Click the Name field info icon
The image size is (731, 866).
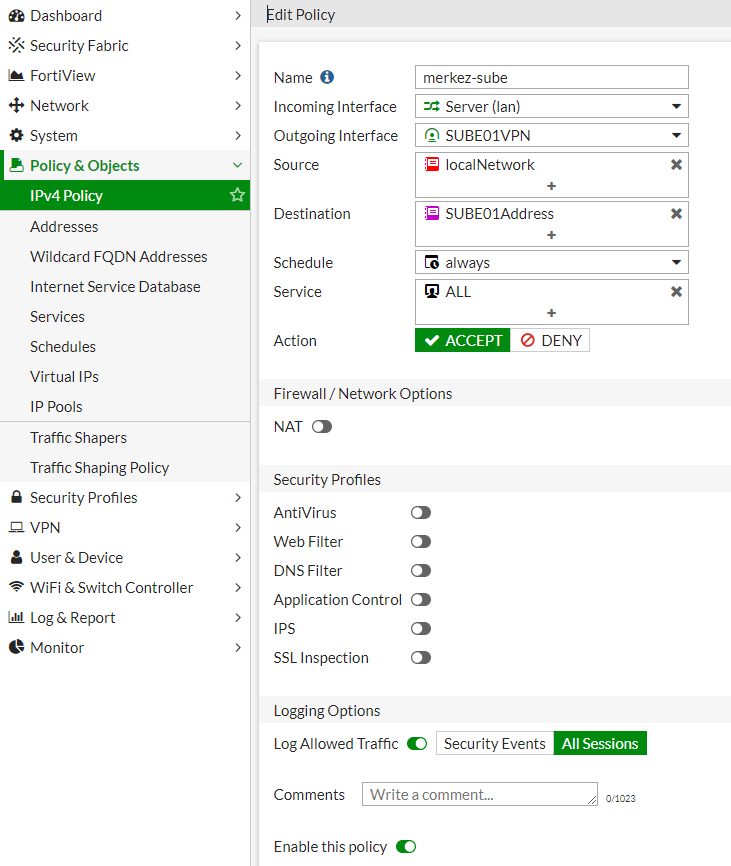coord(327,77)
